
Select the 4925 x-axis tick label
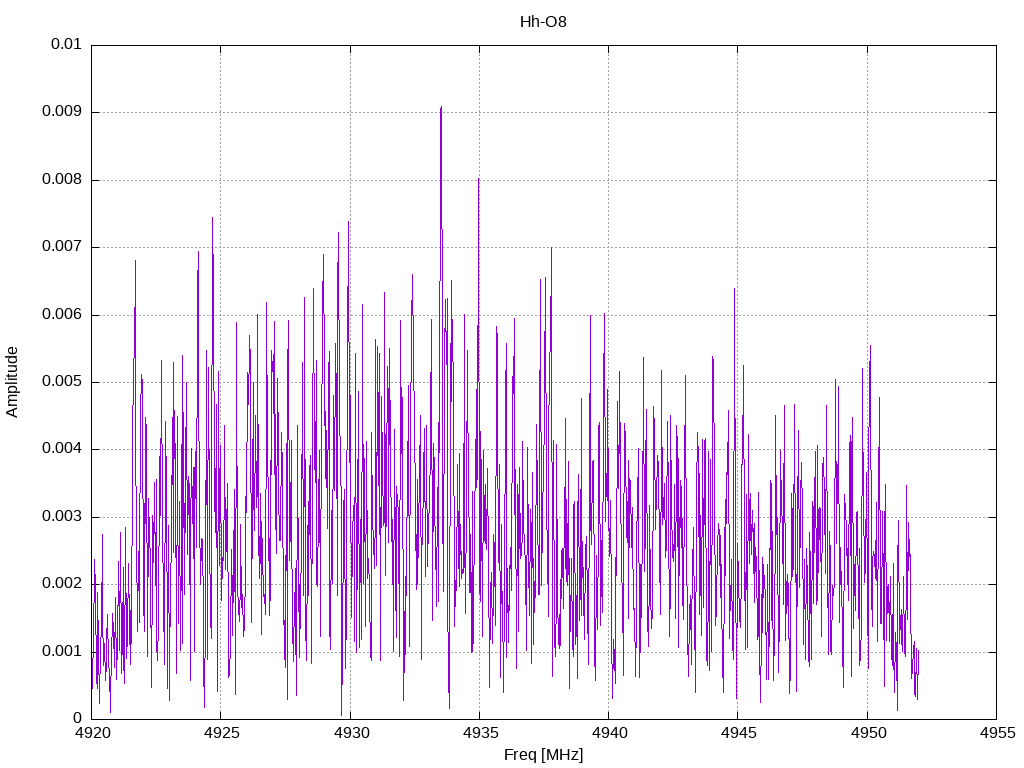point(221,733)
